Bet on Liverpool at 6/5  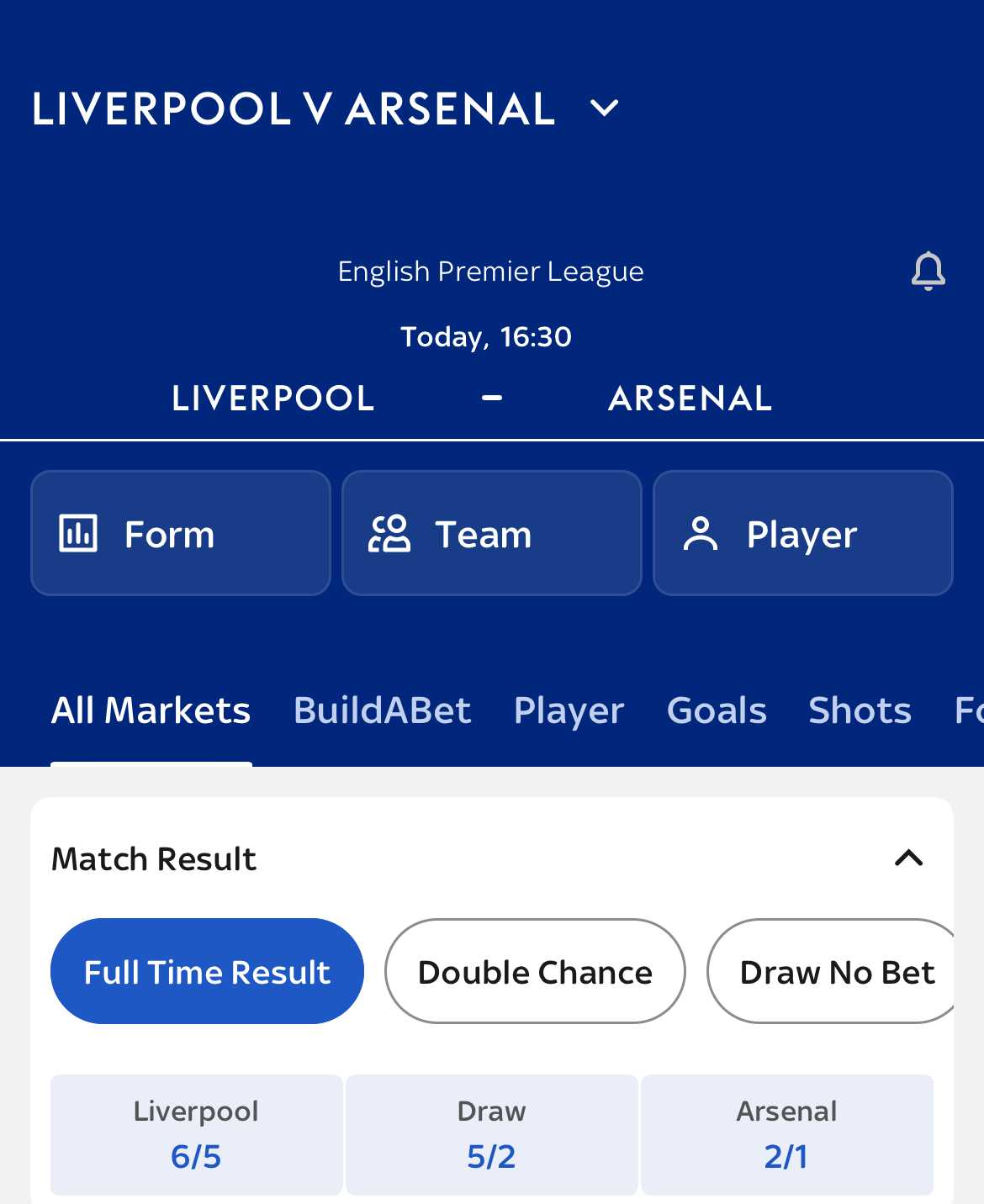pyautogui.click(x=197, y=1134)
